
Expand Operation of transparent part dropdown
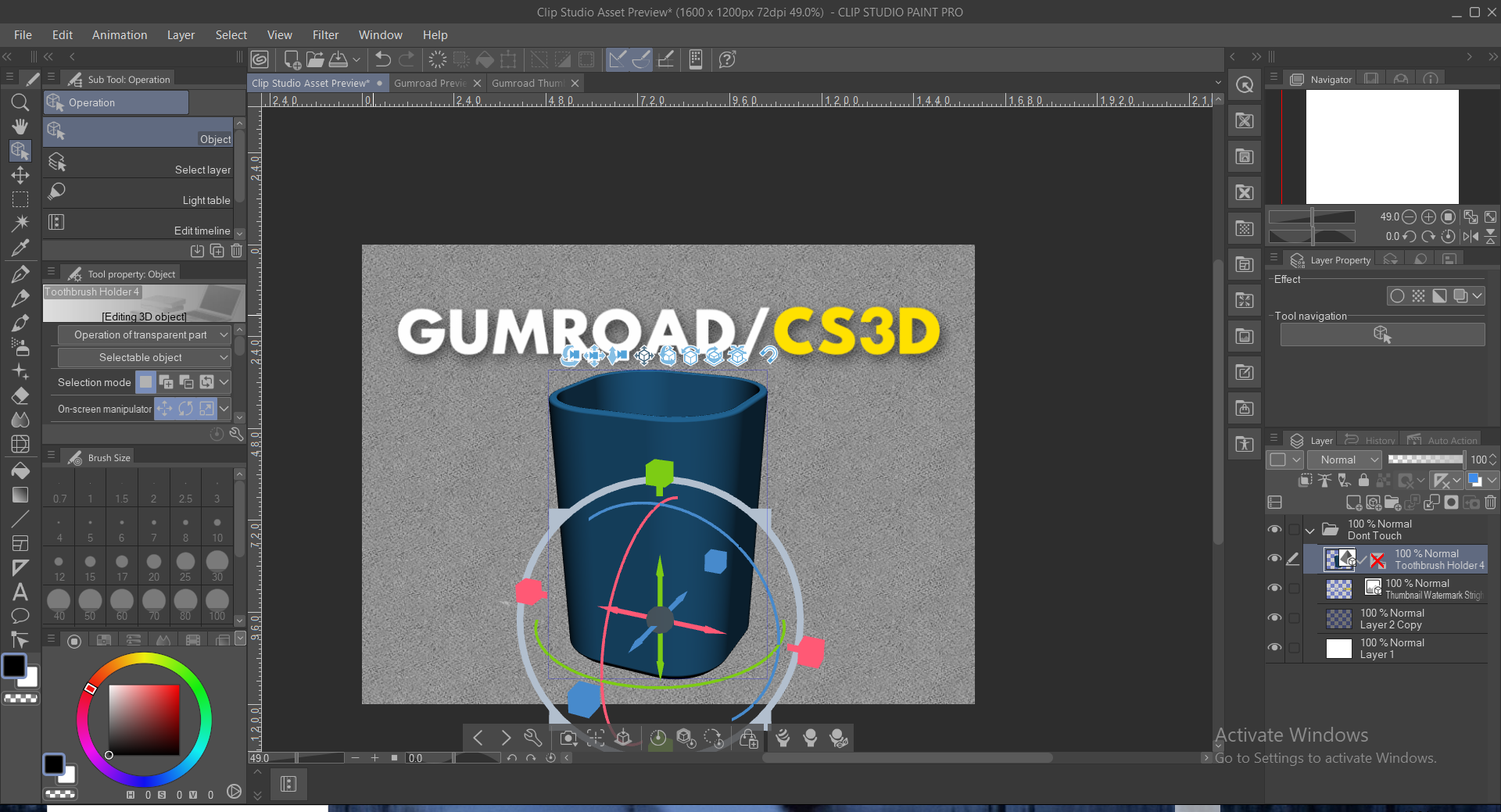point(145,335)
